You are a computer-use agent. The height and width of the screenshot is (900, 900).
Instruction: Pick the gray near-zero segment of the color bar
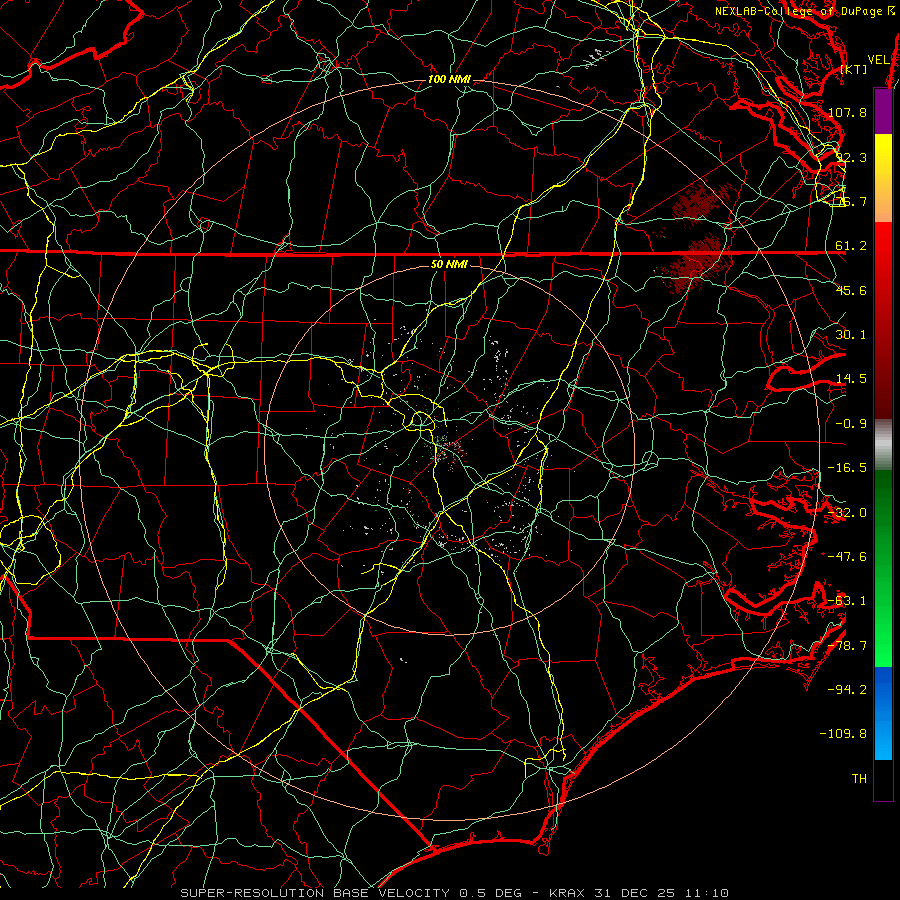[883, 445]
